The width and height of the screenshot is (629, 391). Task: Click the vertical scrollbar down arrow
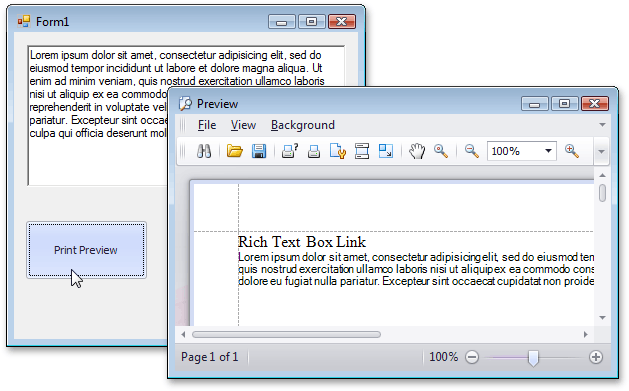(x=602, y=318)
